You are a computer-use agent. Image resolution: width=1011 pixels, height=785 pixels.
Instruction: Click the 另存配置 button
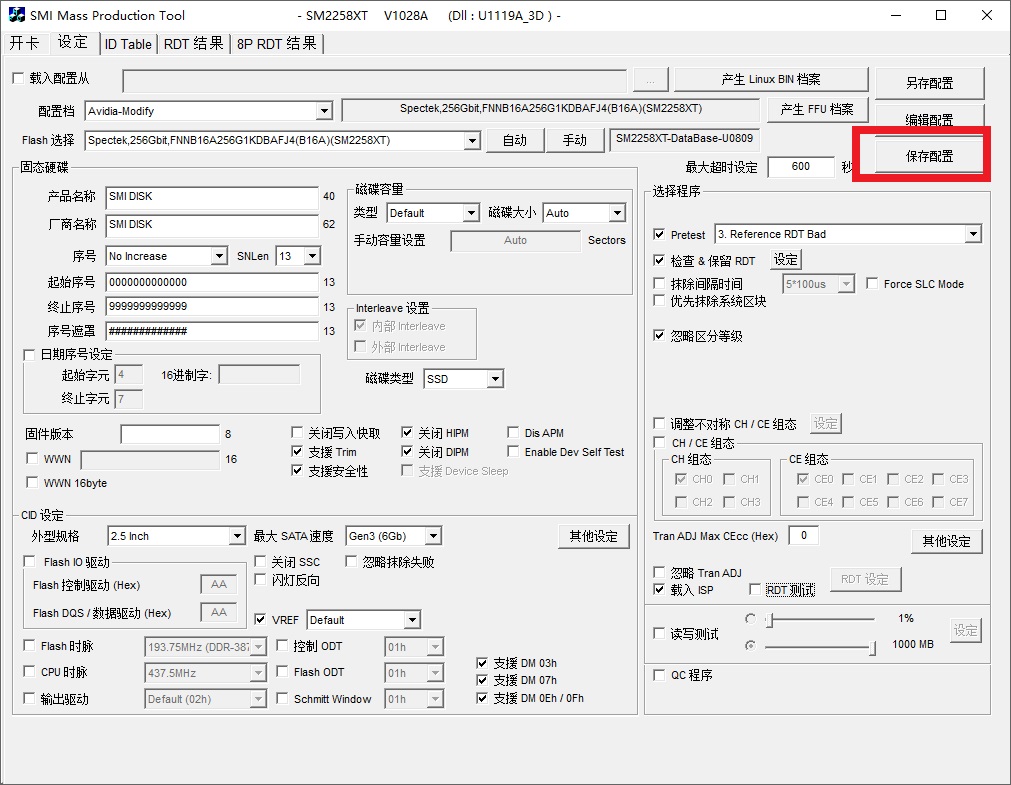(x=929, y=83)
